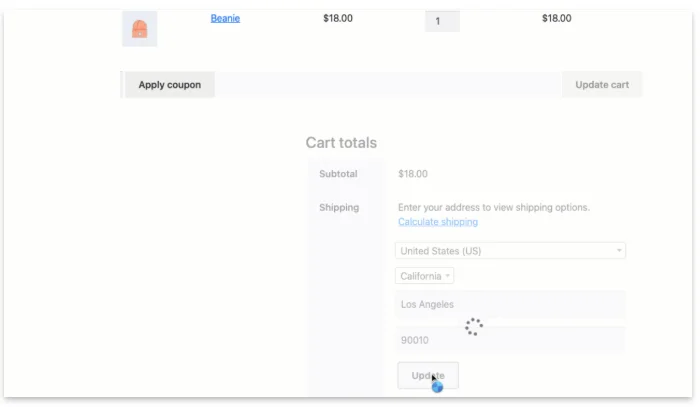Click the Beanie unit price $18.00

pos(338,18)
